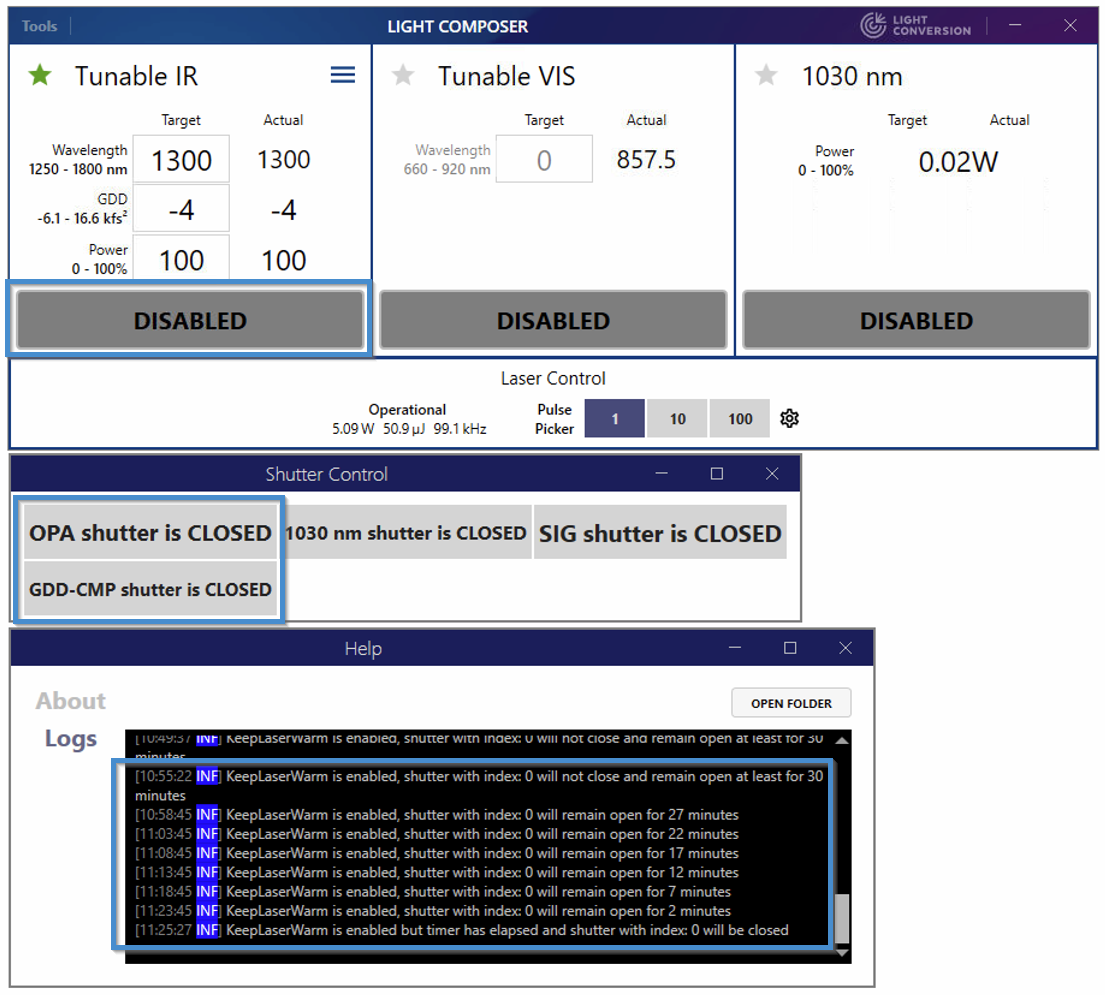
Task: Open the Tunable IR hamburger menu
Action: click(x=342, y=75)
